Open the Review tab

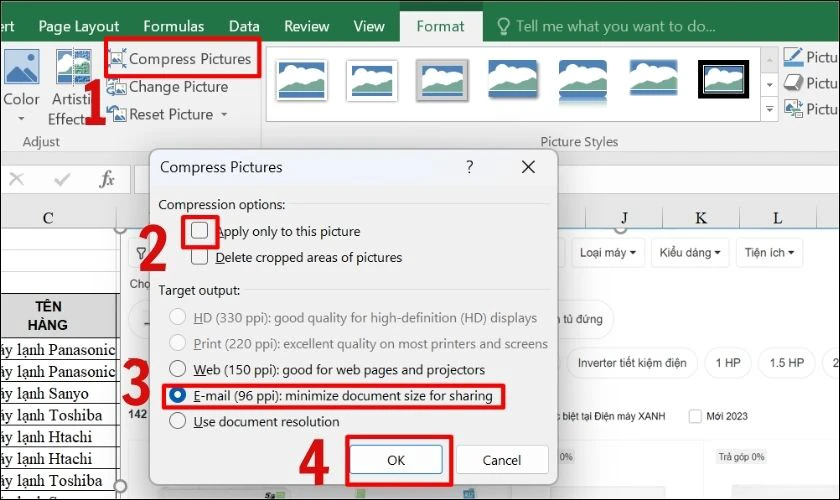pyautogui.click(x=306, y=26)
